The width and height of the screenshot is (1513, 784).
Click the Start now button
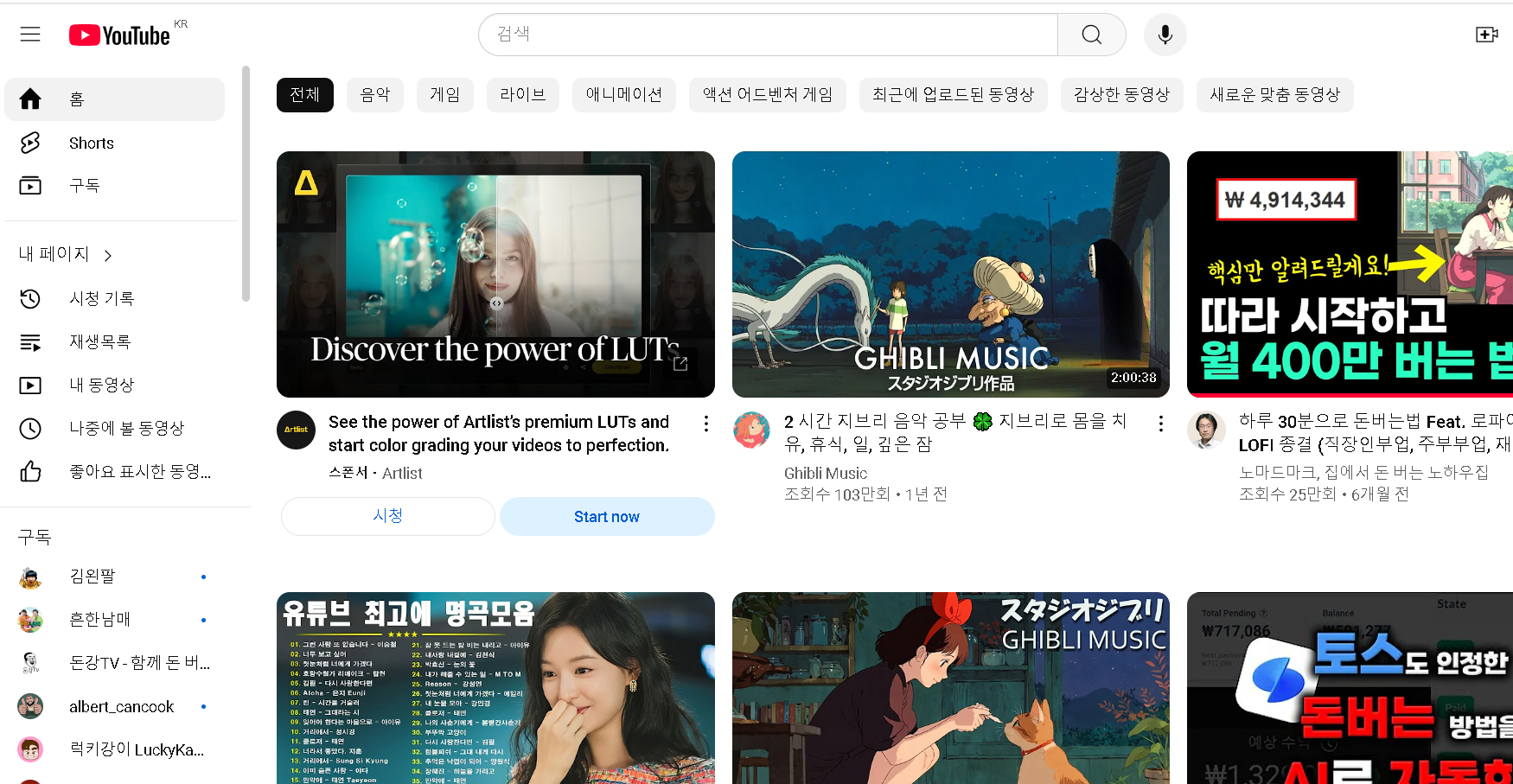click(x=607, y=516)
